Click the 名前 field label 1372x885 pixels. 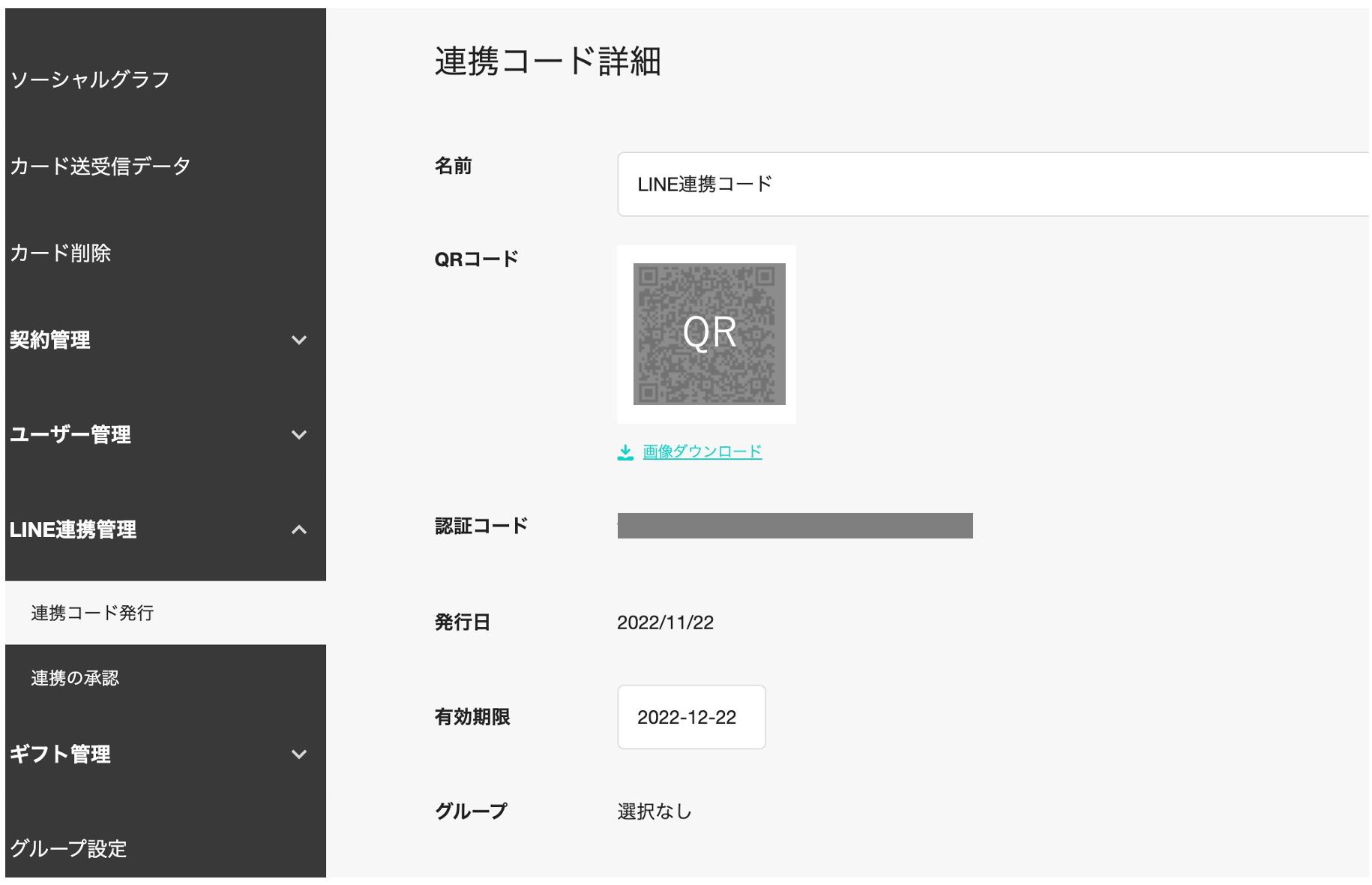pyautogui.click(x=454, y=166)
